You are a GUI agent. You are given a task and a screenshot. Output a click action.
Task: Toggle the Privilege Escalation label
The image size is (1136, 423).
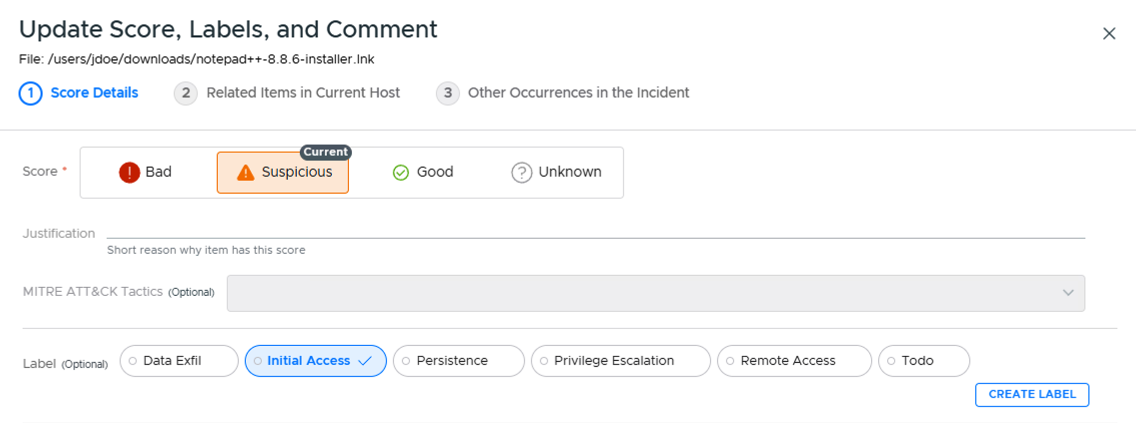click(621, 361)
